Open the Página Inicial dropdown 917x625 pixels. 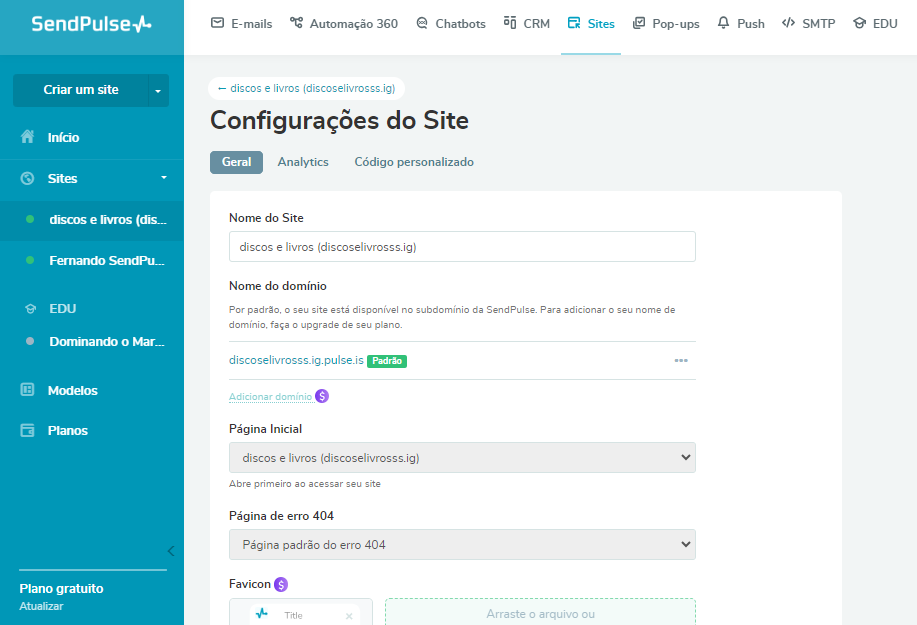(x=462, y=457)
